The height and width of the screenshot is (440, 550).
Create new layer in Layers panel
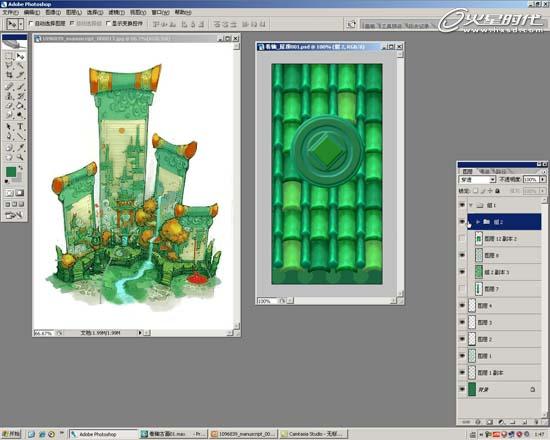(525, 422)
